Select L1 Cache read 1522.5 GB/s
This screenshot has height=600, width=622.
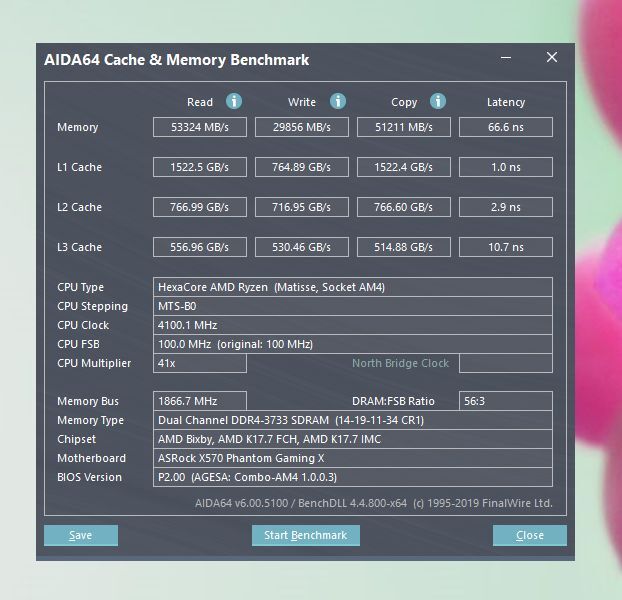pyautogui.click(x=200, y=167)
